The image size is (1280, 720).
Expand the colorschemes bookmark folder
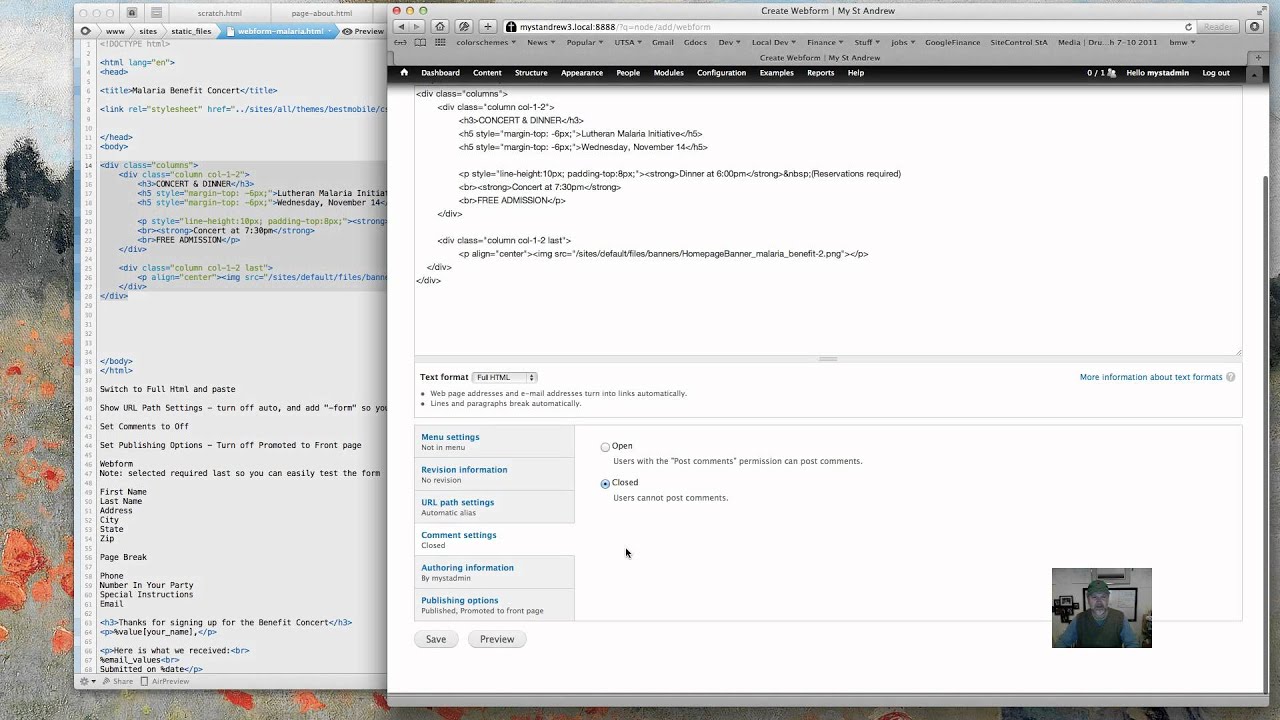coord(488,43)
